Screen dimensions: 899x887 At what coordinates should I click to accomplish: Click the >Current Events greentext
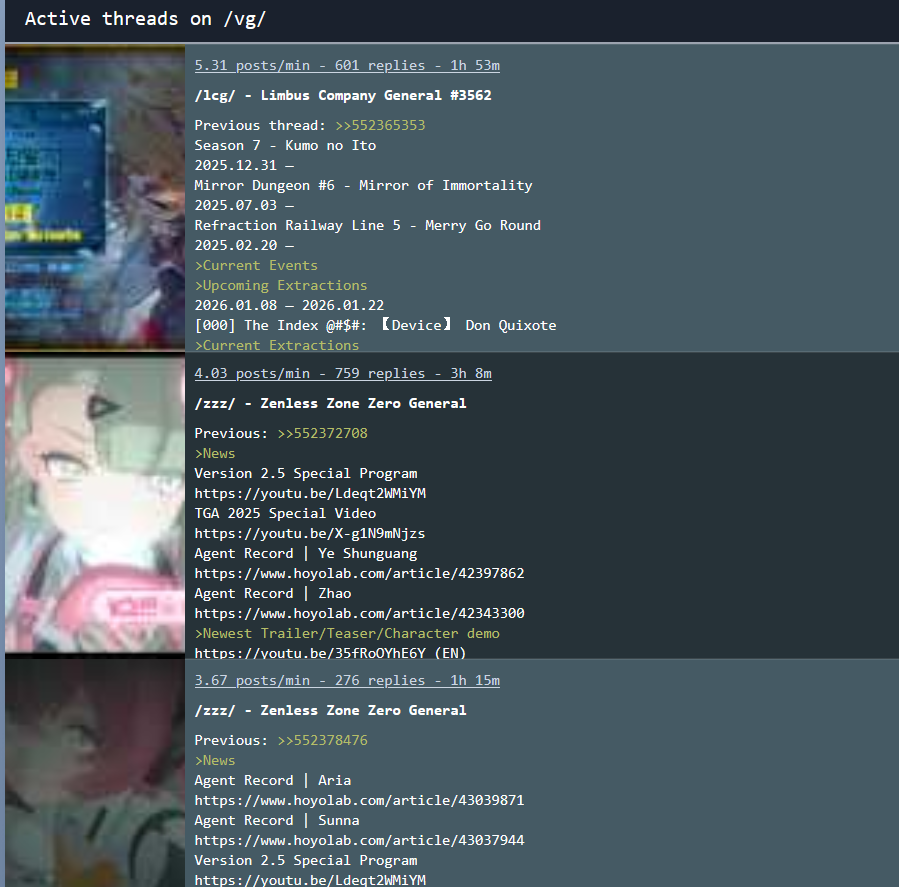point(256,265)
